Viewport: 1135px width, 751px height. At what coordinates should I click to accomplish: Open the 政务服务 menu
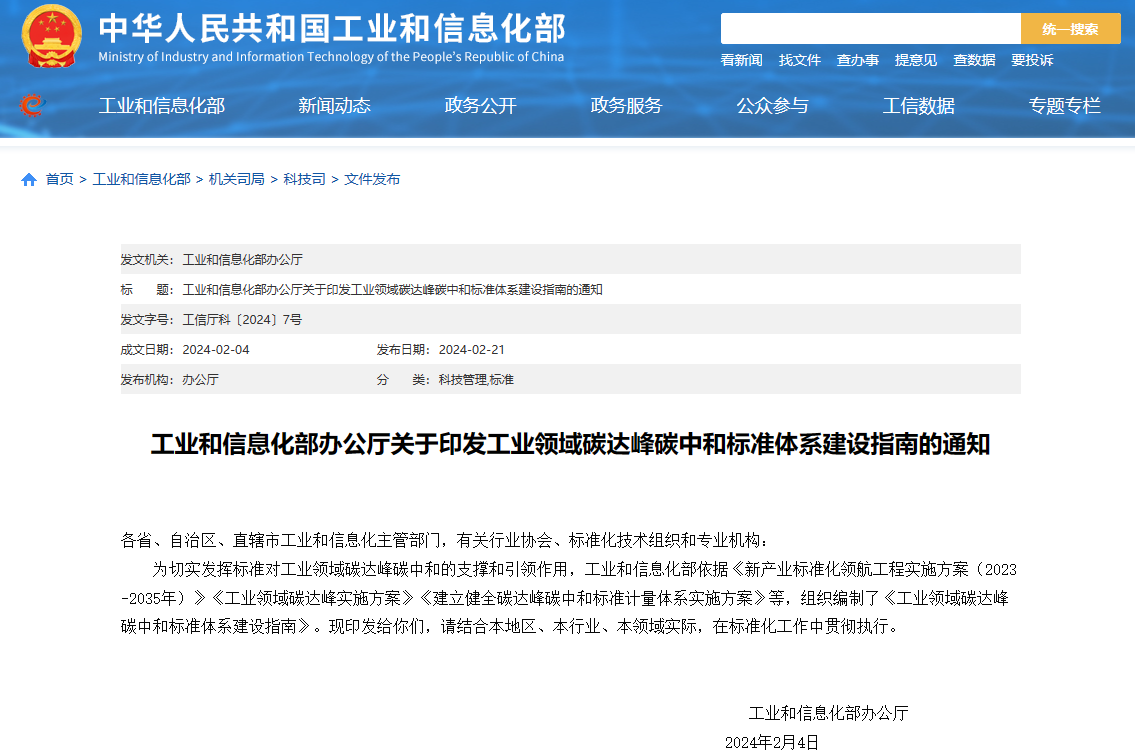tap(628, 105)
